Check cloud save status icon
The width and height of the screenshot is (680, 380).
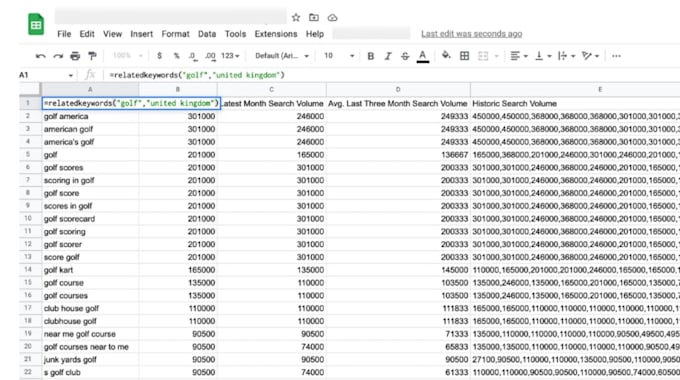(x=332, y=18)
